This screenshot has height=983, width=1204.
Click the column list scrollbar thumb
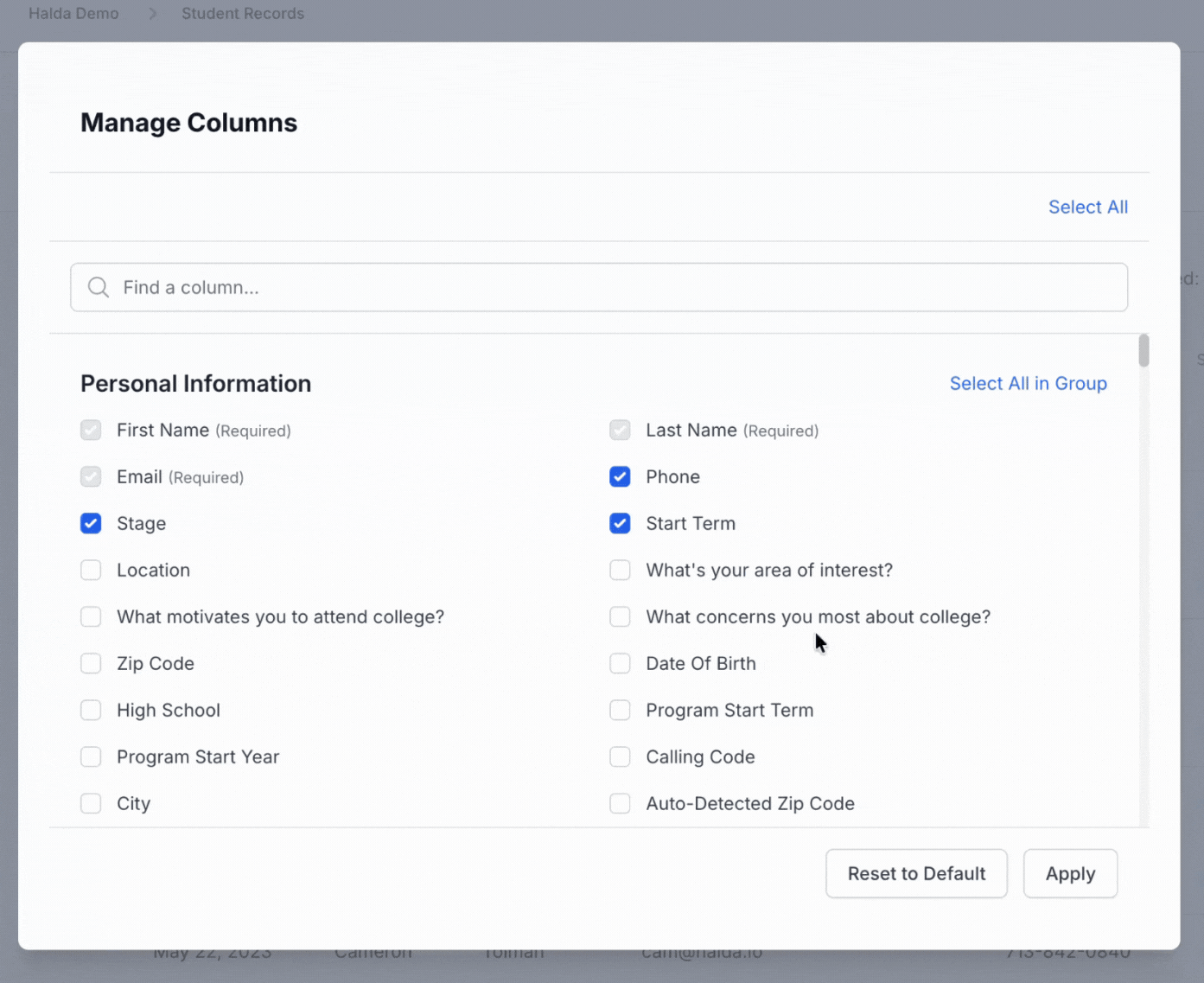click(x=1143, y=351)
